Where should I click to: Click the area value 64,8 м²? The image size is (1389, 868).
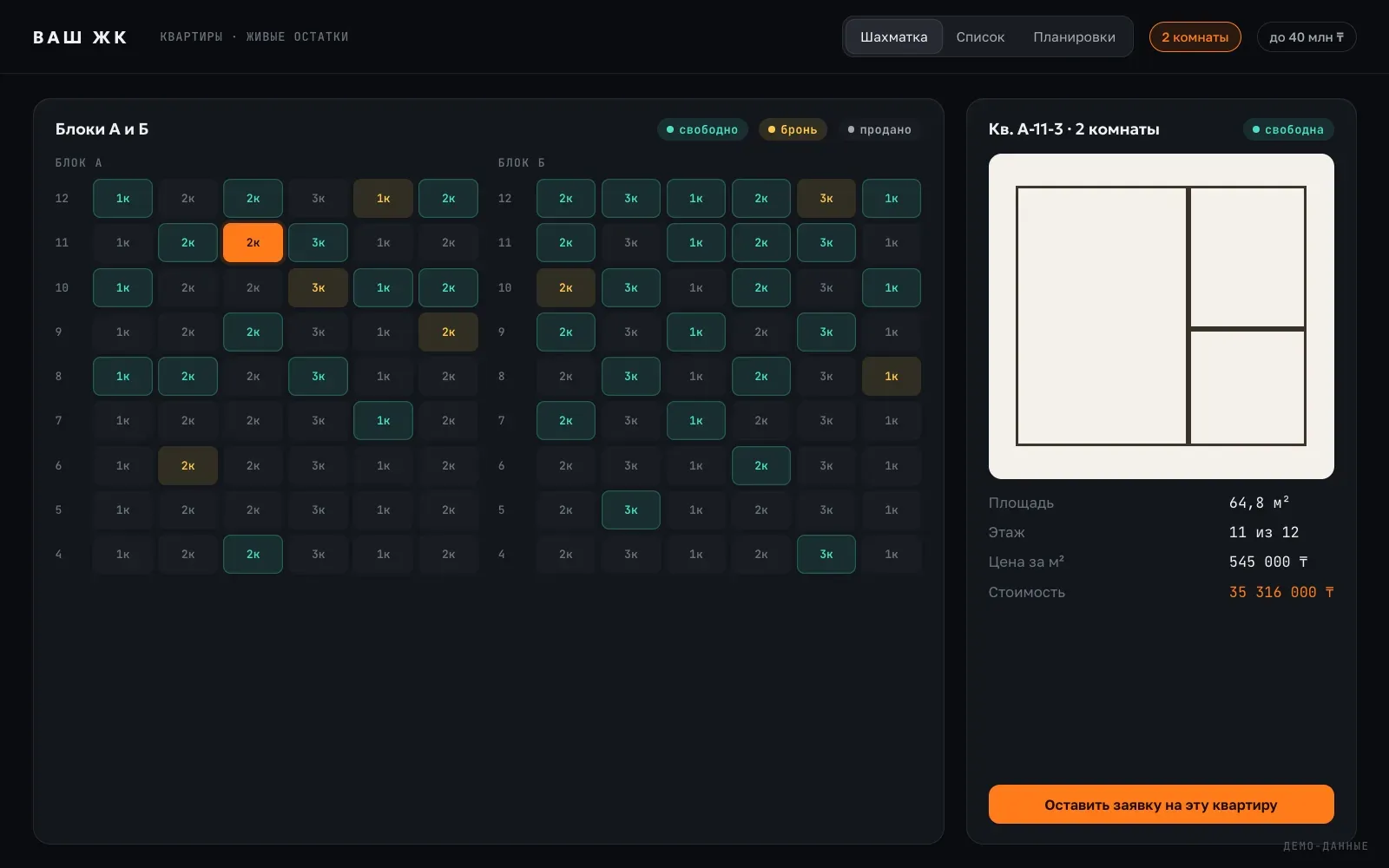(1259, 503)
